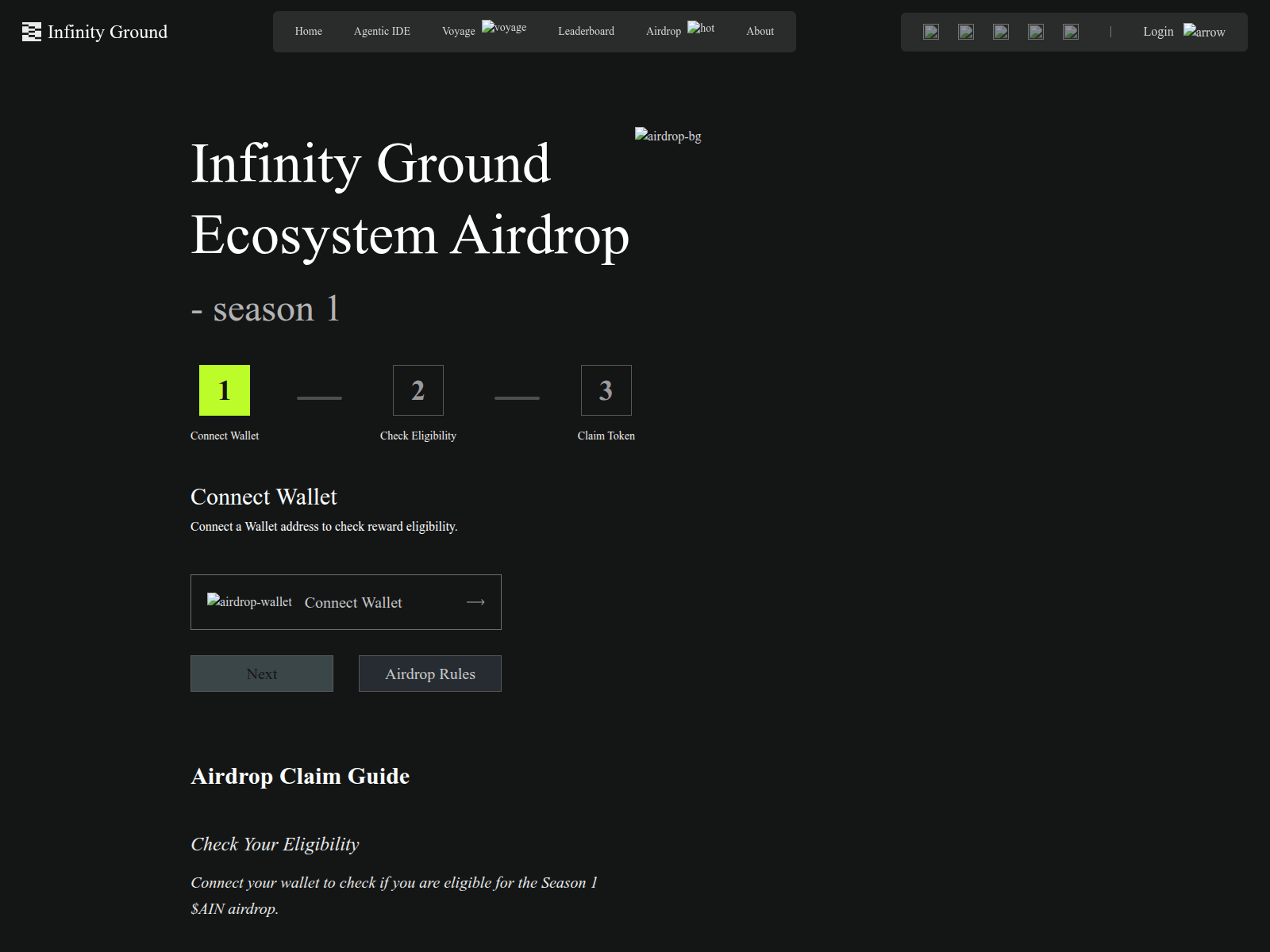Click the Connect Wallet input area

[345, 602]
